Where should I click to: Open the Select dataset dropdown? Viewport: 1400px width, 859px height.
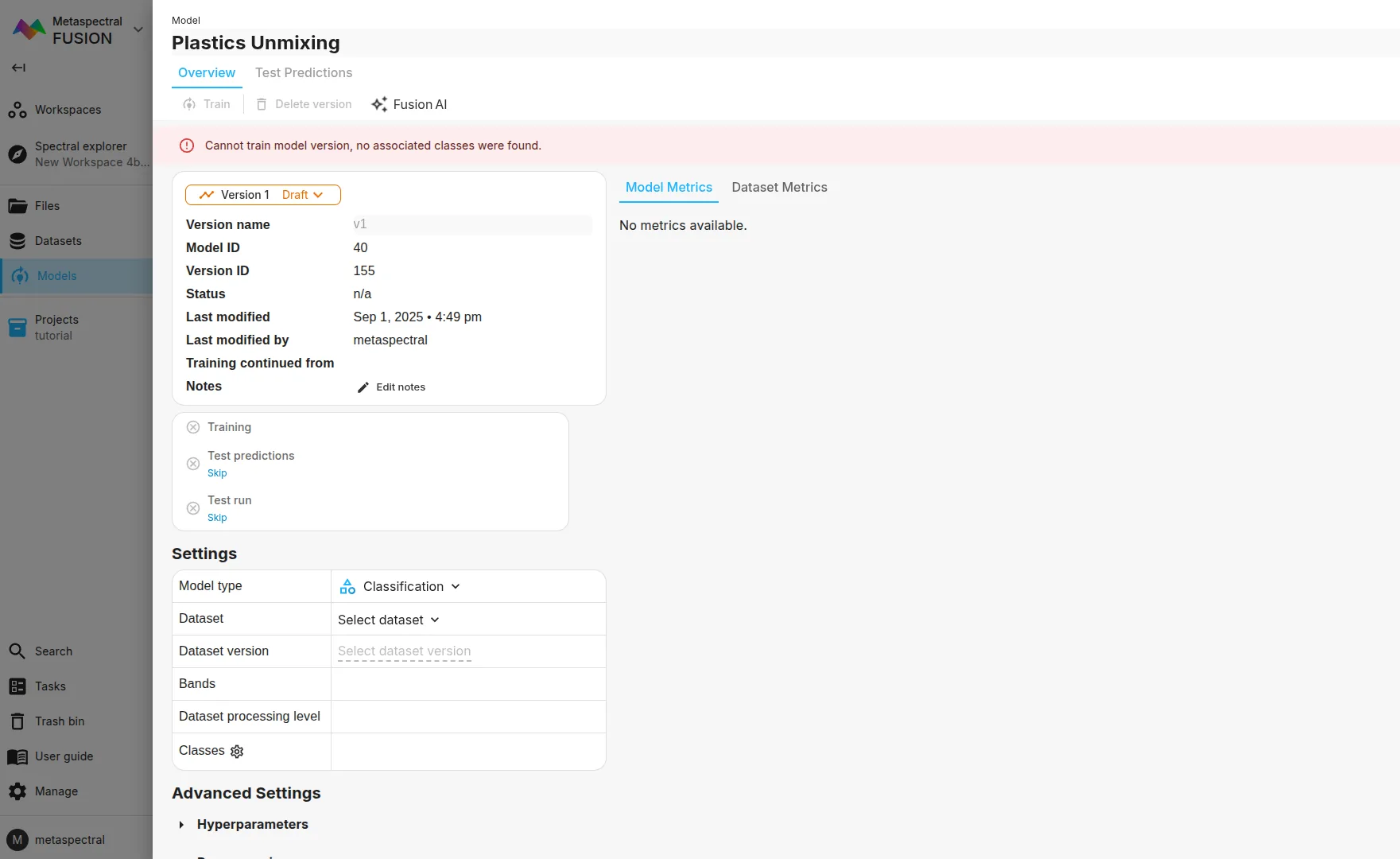tap(389, 620)
